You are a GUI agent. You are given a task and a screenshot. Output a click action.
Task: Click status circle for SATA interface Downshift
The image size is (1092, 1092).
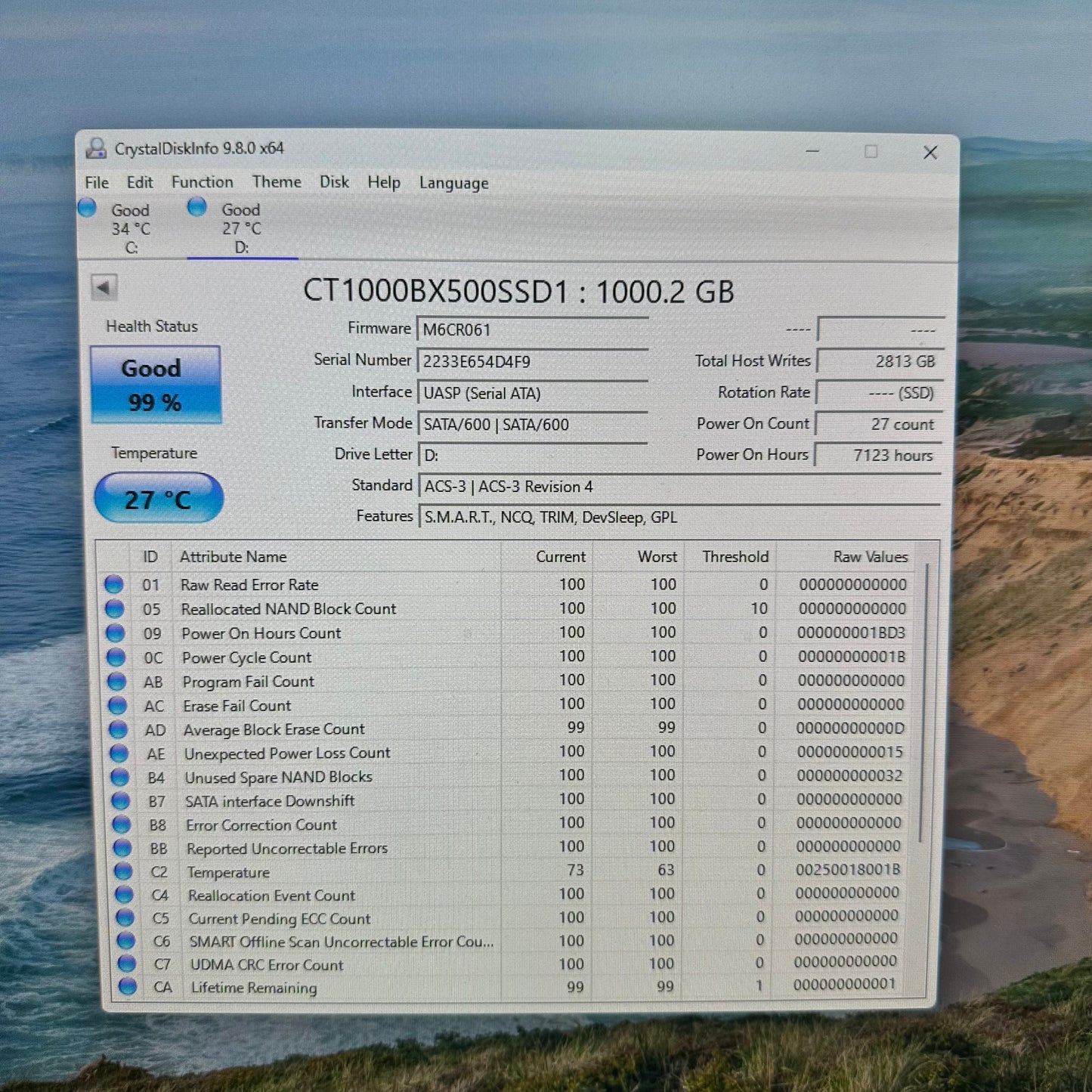pyautogui.click(x=120, y=800)
